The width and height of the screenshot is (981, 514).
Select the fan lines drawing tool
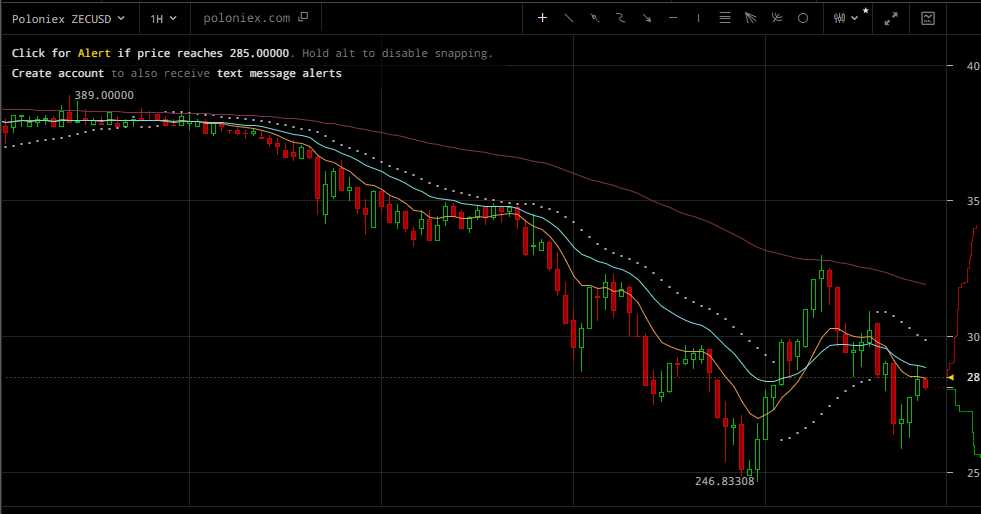tap(751, 18)
